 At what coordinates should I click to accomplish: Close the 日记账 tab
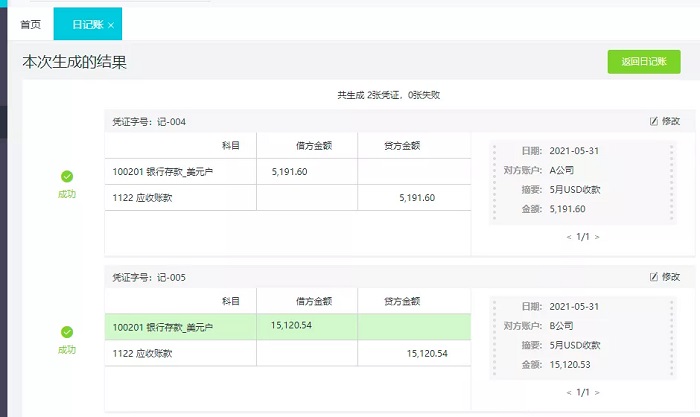tap(111, 25)
